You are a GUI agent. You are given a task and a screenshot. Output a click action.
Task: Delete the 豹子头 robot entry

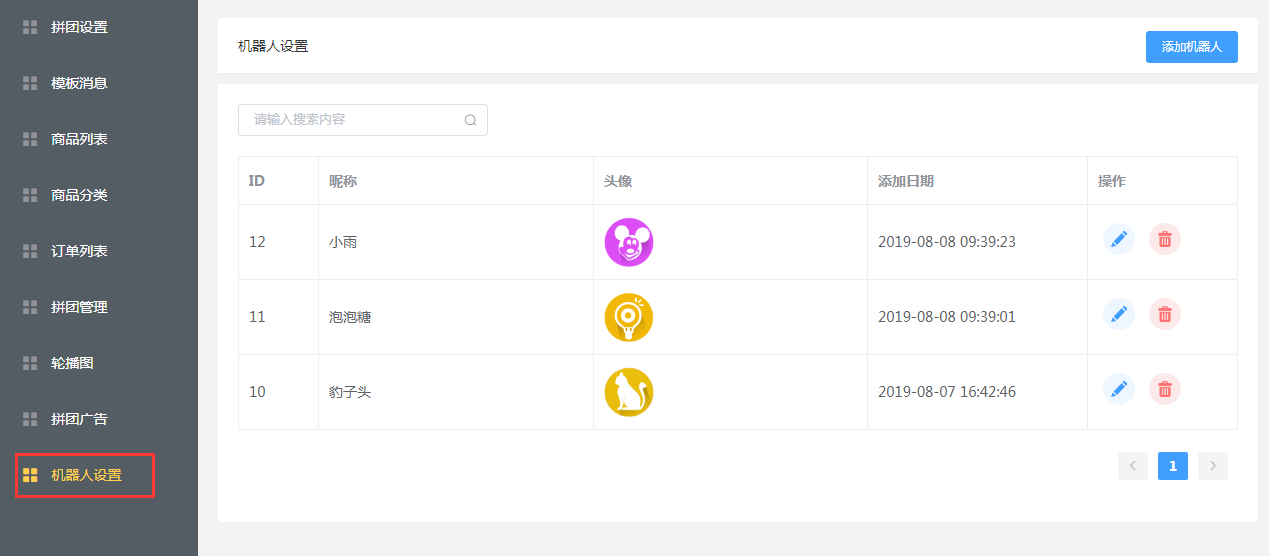(x=1165, y=389)
